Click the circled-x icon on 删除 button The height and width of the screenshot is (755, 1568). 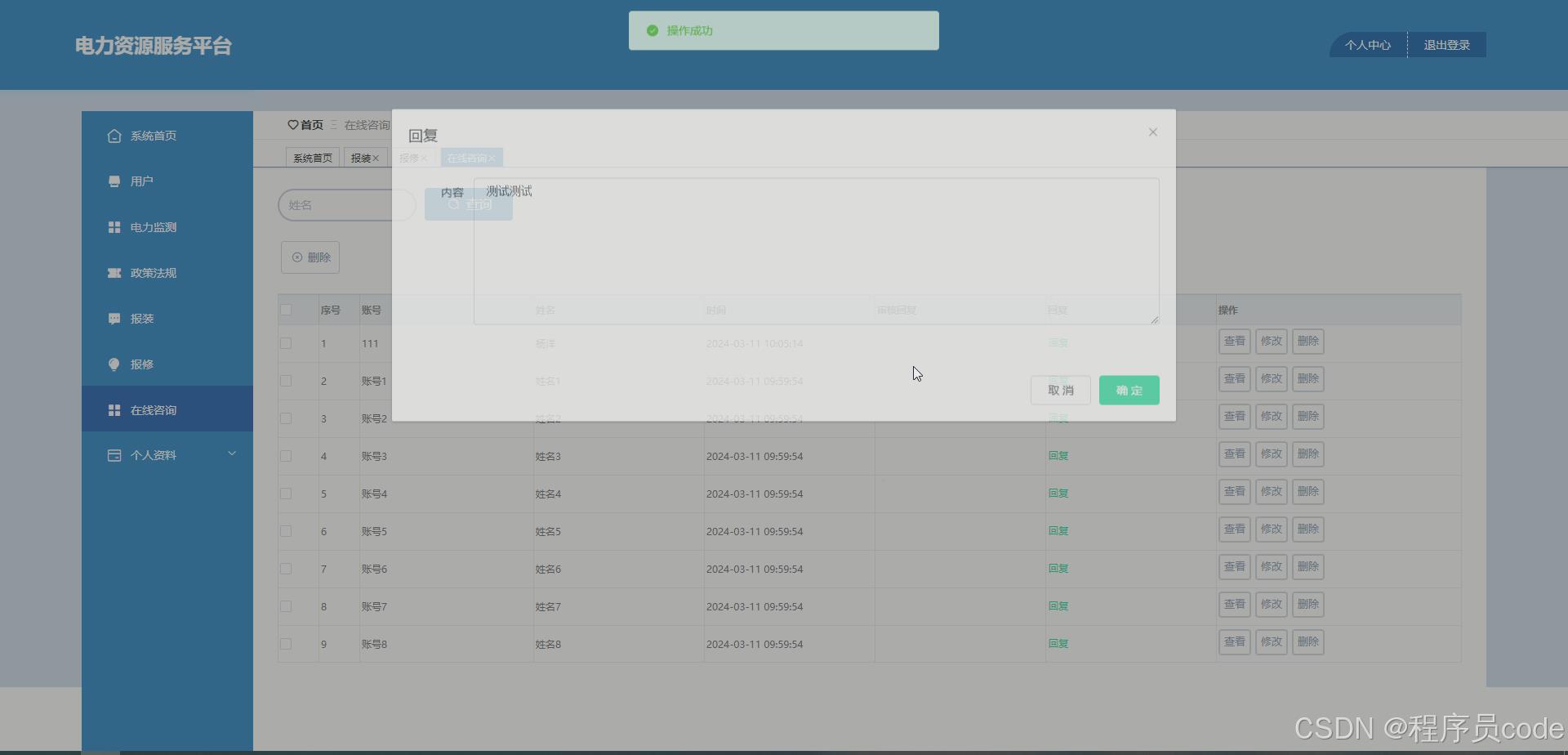pyautogui.click(x=296, y=257)
